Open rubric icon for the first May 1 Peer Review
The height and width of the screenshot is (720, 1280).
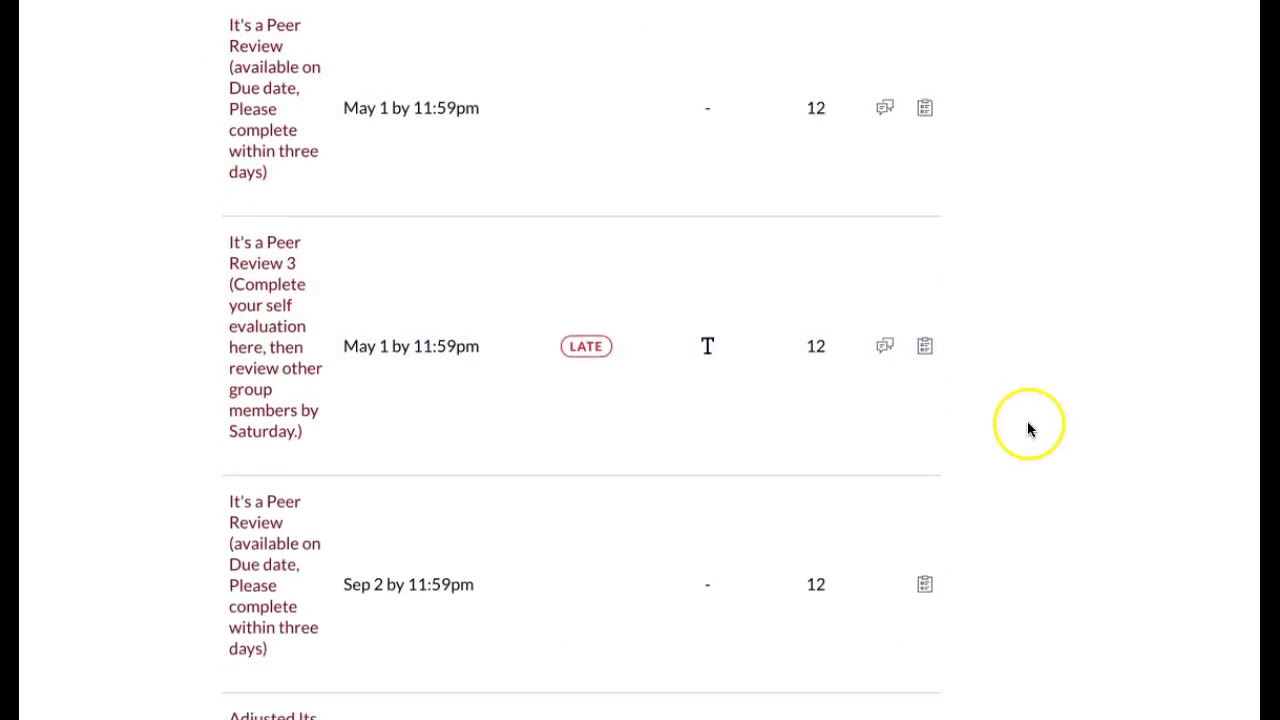925,107
